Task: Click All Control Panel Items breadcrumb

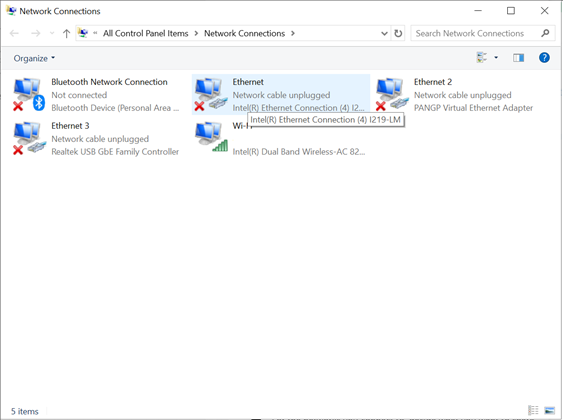Action: 145,33
